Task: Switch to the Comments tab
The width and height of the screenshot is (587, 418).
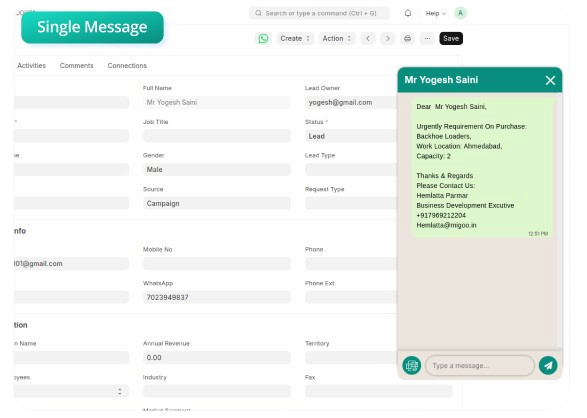Action: (76, 65)
